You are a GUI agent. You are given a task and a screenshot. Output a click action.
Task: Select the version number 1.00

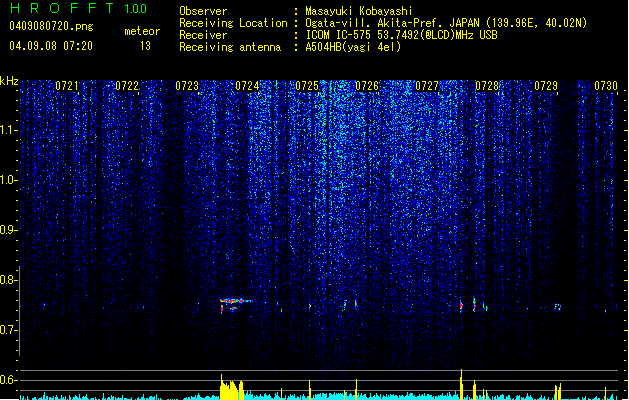(136, 9)
